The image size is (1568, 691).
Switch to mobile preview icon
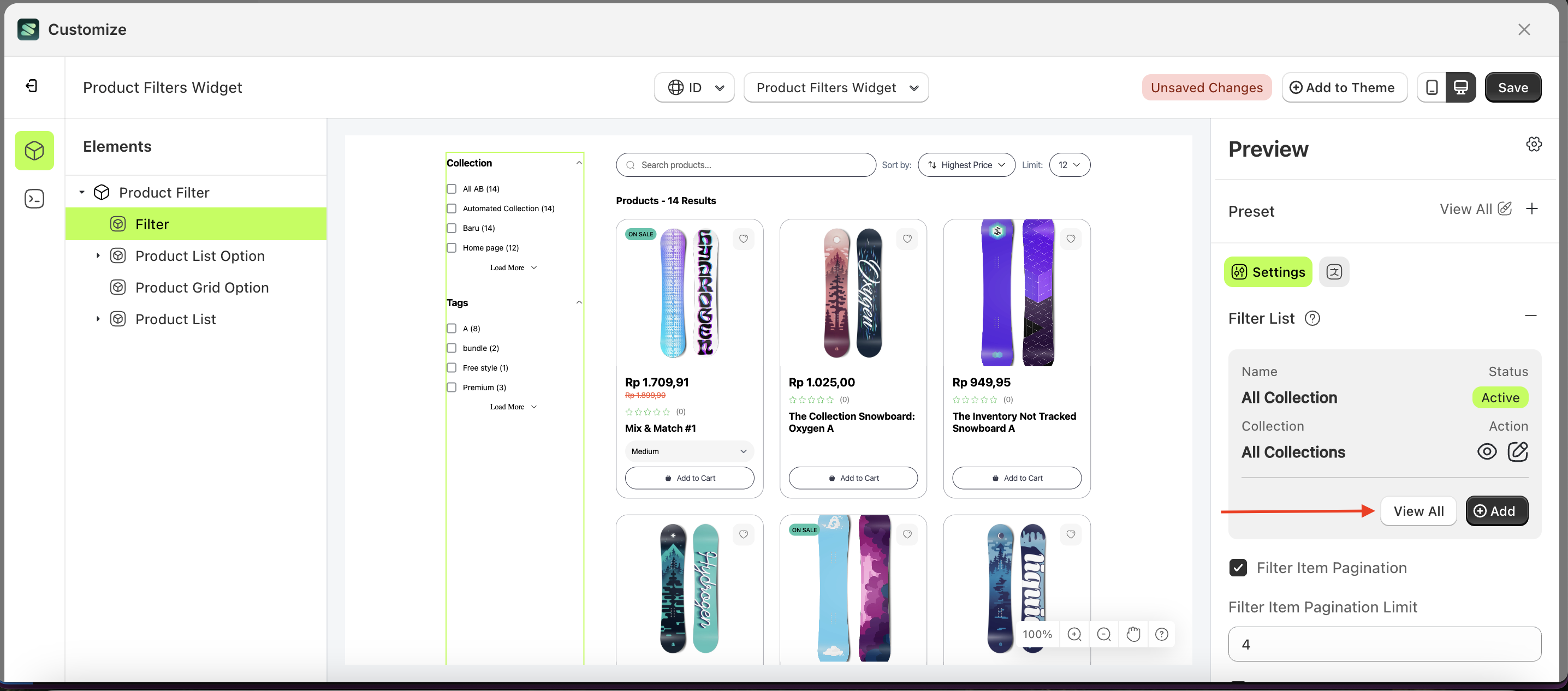pos(1433,87)
